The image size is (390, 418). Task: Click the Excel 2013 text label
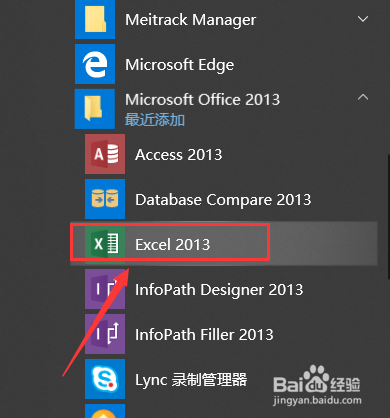click(x=173, y=245)
